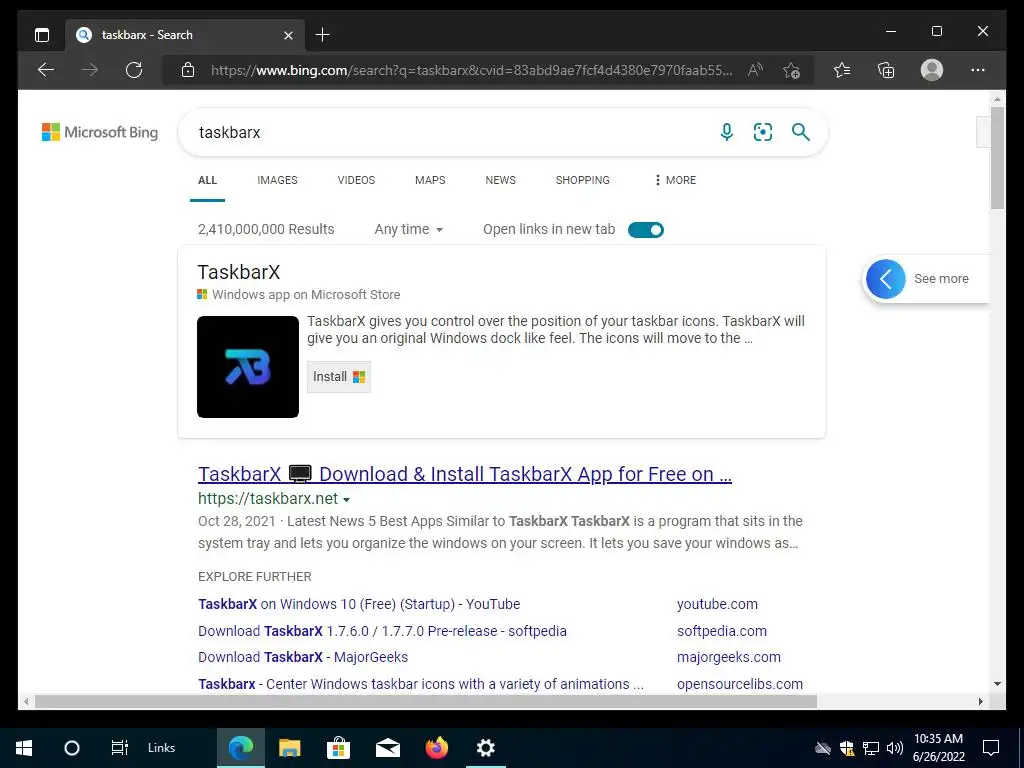Open the tab actions menu icon

point(42,35)
